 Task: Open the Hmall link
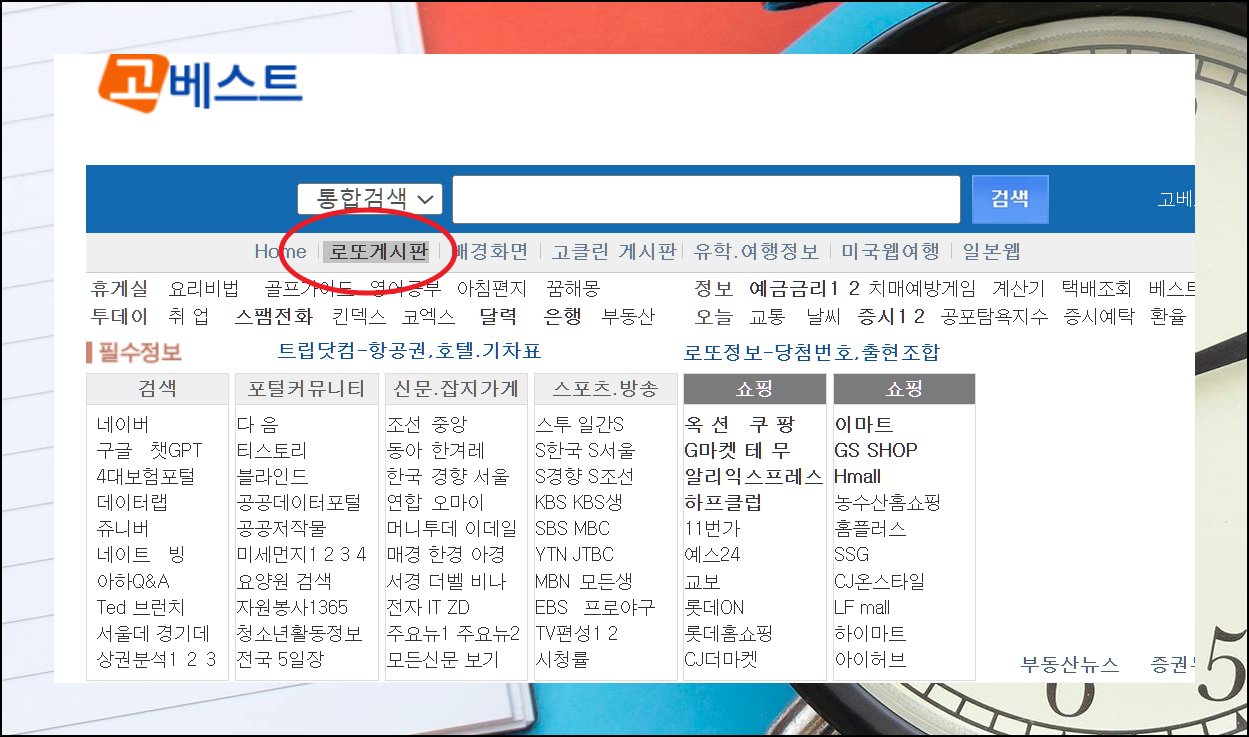(x=858, y=477)
